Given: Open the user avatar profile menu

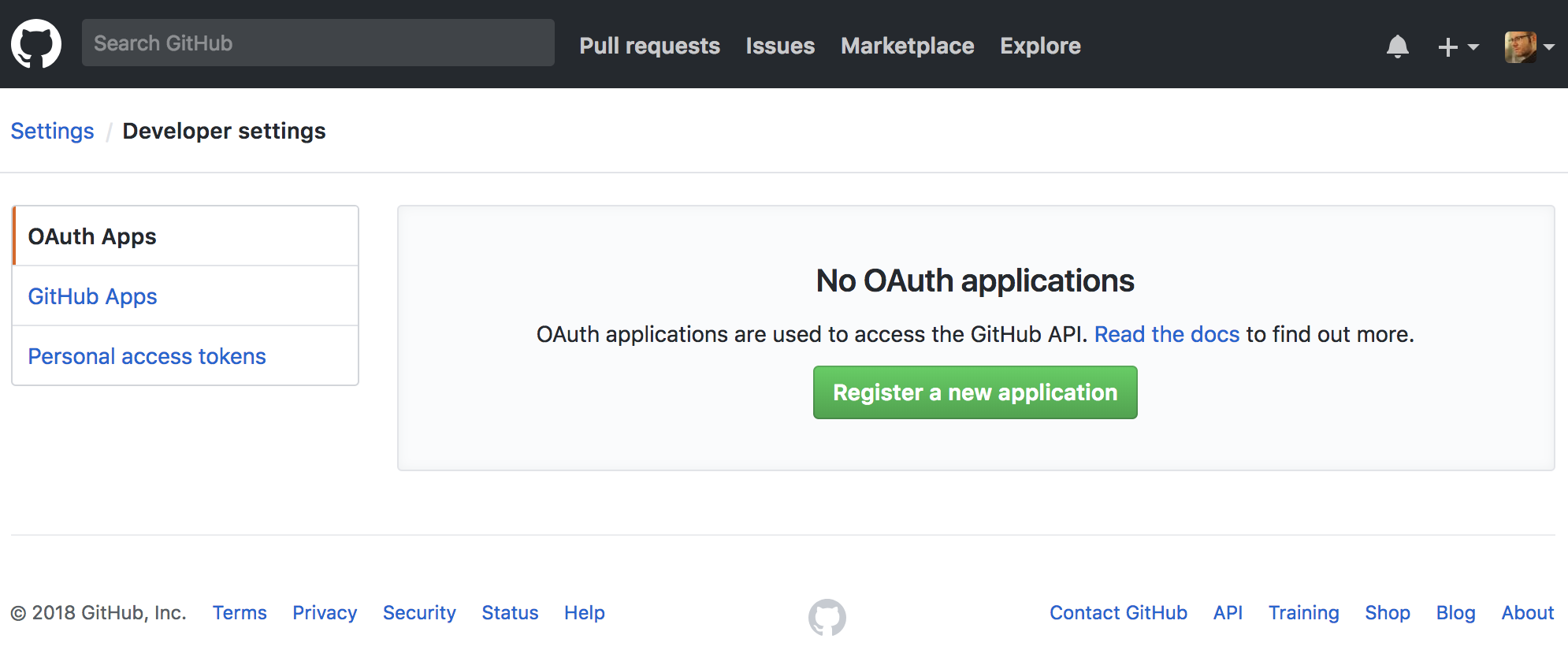Looking at the screenshot, I should (x=1529, y=47).
